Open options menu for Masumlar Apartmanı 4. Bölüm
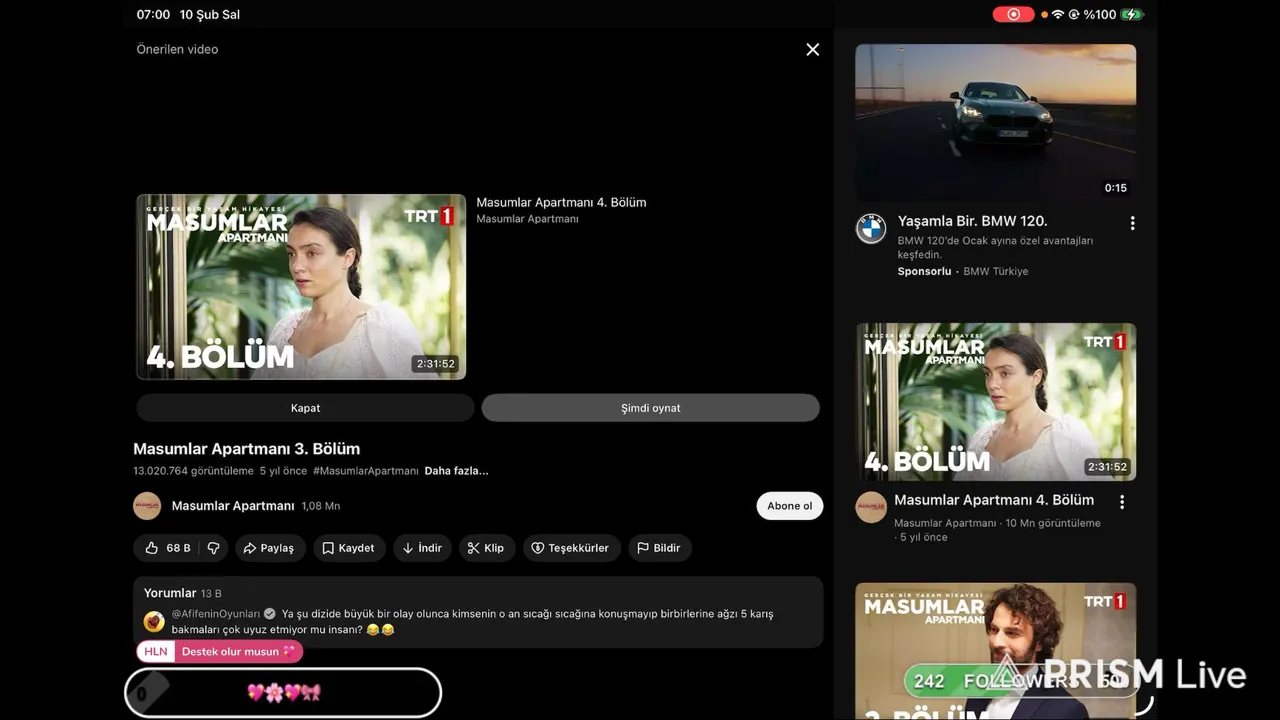 click(x=1122, y=502)
